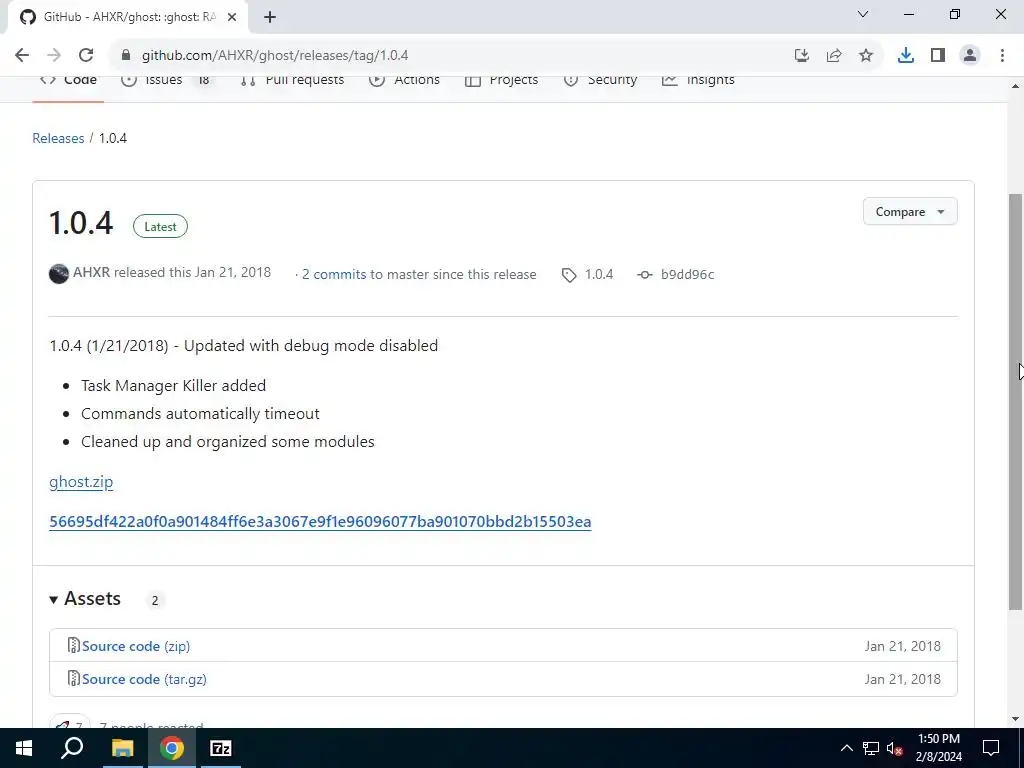Click the 'Task Manager Killer added' bullet

[x=173, y=386]
